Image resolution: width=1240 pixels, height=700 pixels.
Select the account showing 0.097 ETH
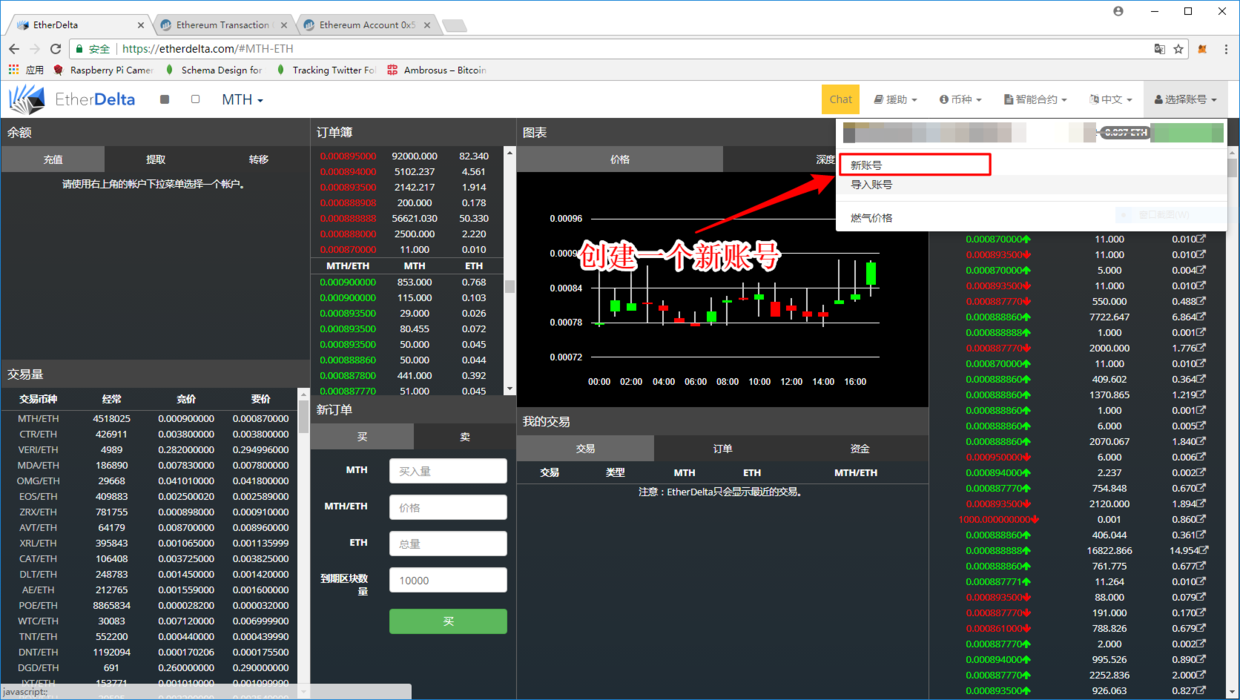click(1031, 132)
